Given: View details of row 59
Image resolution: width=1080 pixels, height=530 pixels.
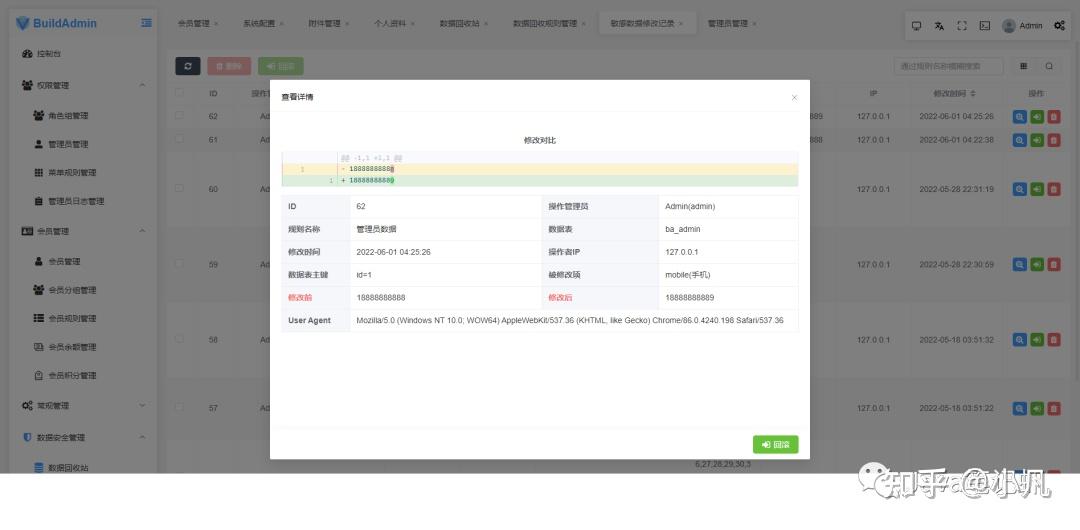Looking at the screenshot, I should (x=1019, y=264).
